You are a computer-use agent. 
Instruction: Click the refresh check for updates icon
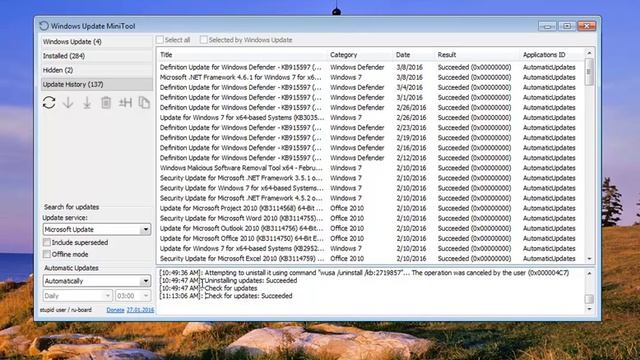(49, 102)
